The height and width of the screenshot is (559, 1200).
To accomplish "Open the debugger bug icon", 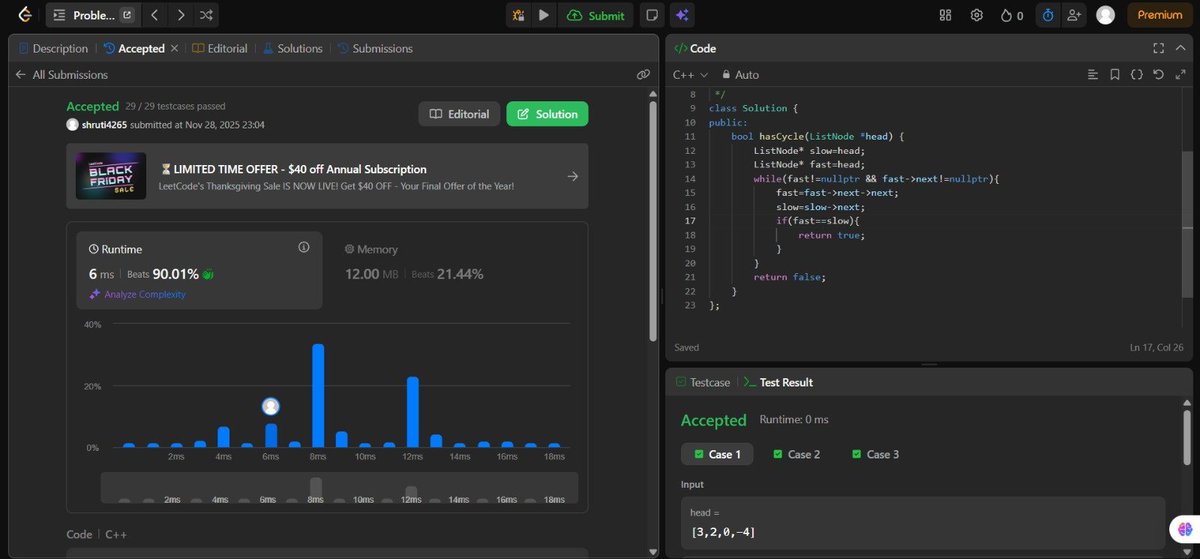I will tap(518, 15).
